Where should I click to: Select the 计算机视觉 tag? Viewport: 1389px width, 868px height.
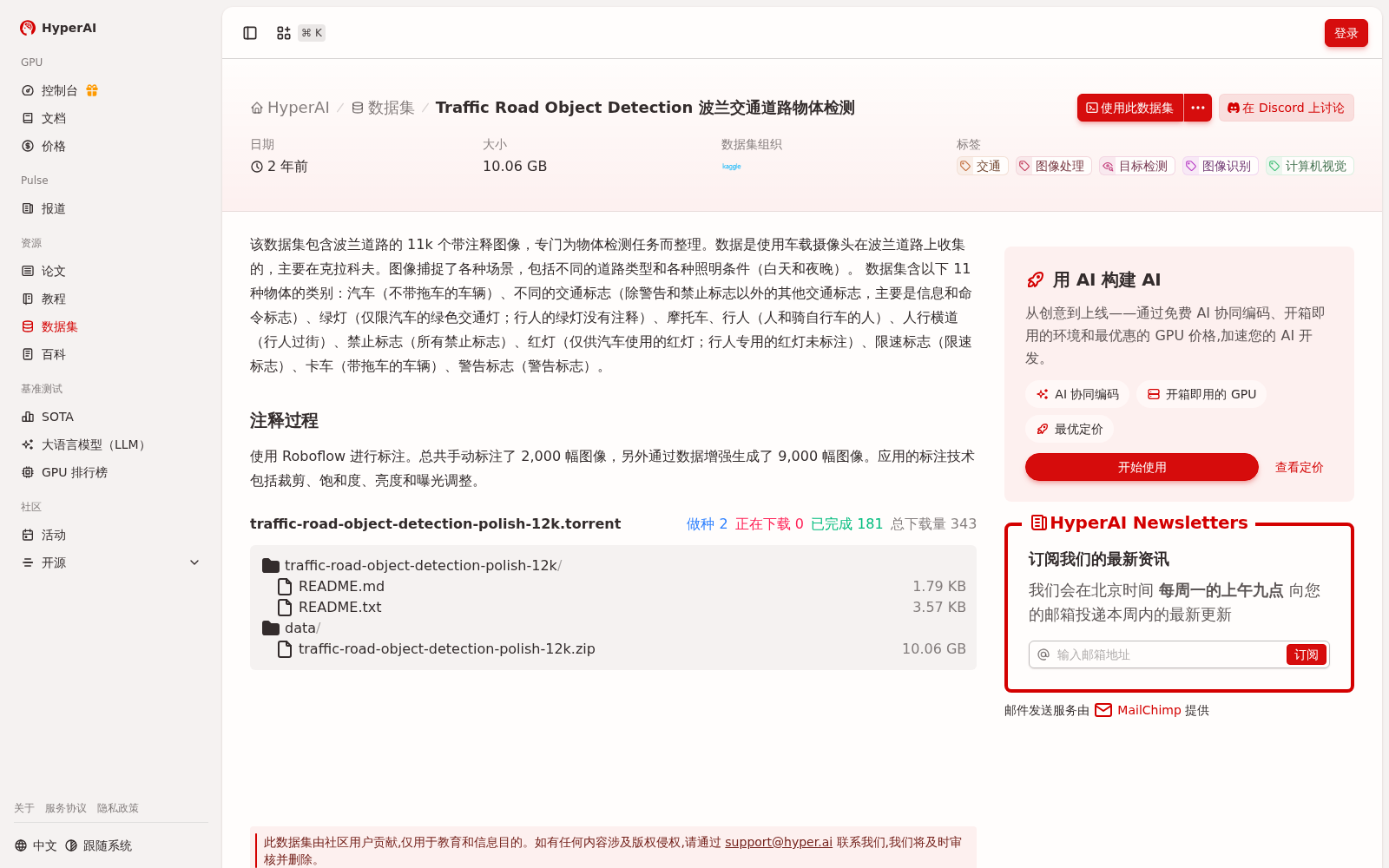(1309, 166)
